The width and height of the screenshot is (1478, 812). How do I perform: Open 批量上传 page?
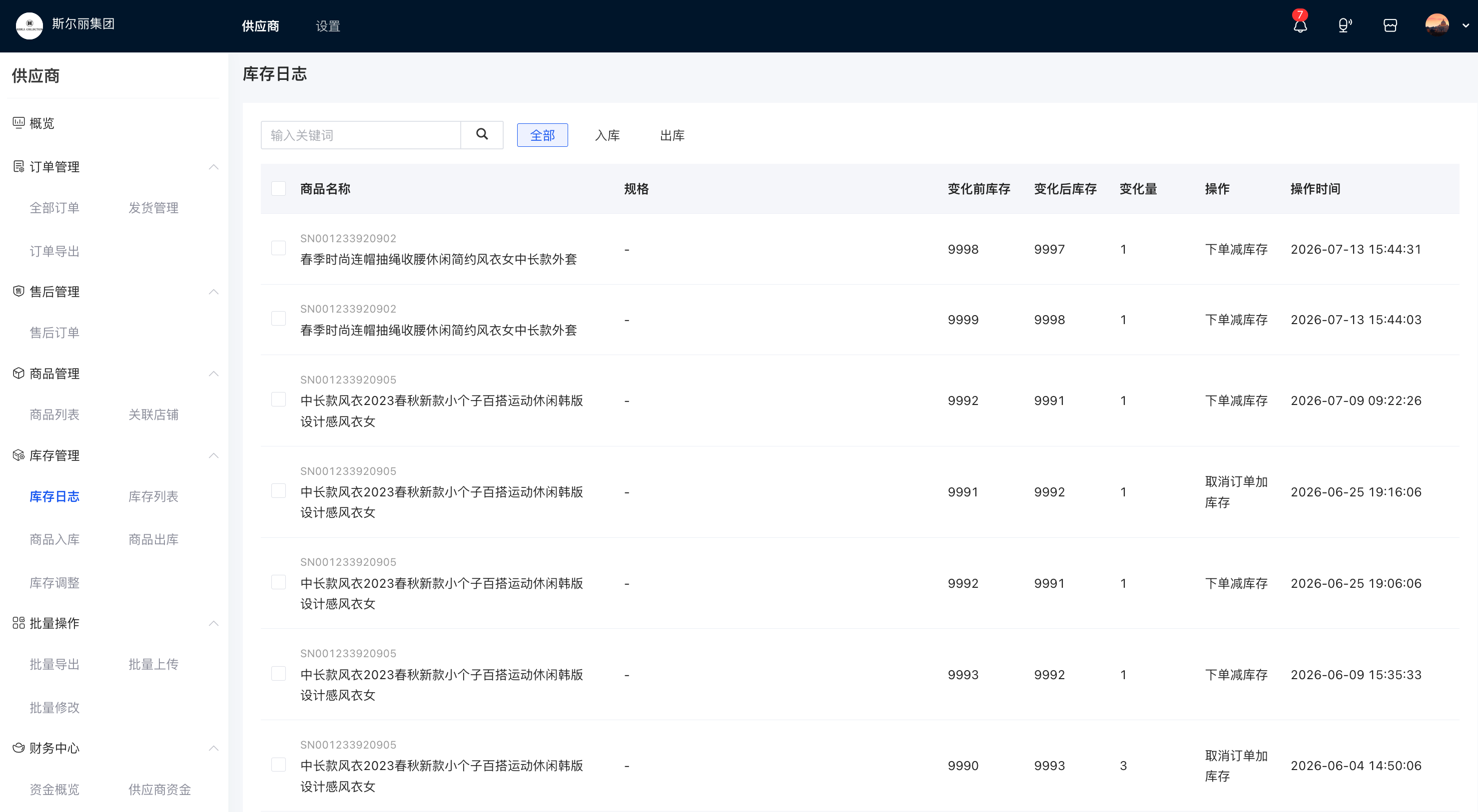pos(153,665)
